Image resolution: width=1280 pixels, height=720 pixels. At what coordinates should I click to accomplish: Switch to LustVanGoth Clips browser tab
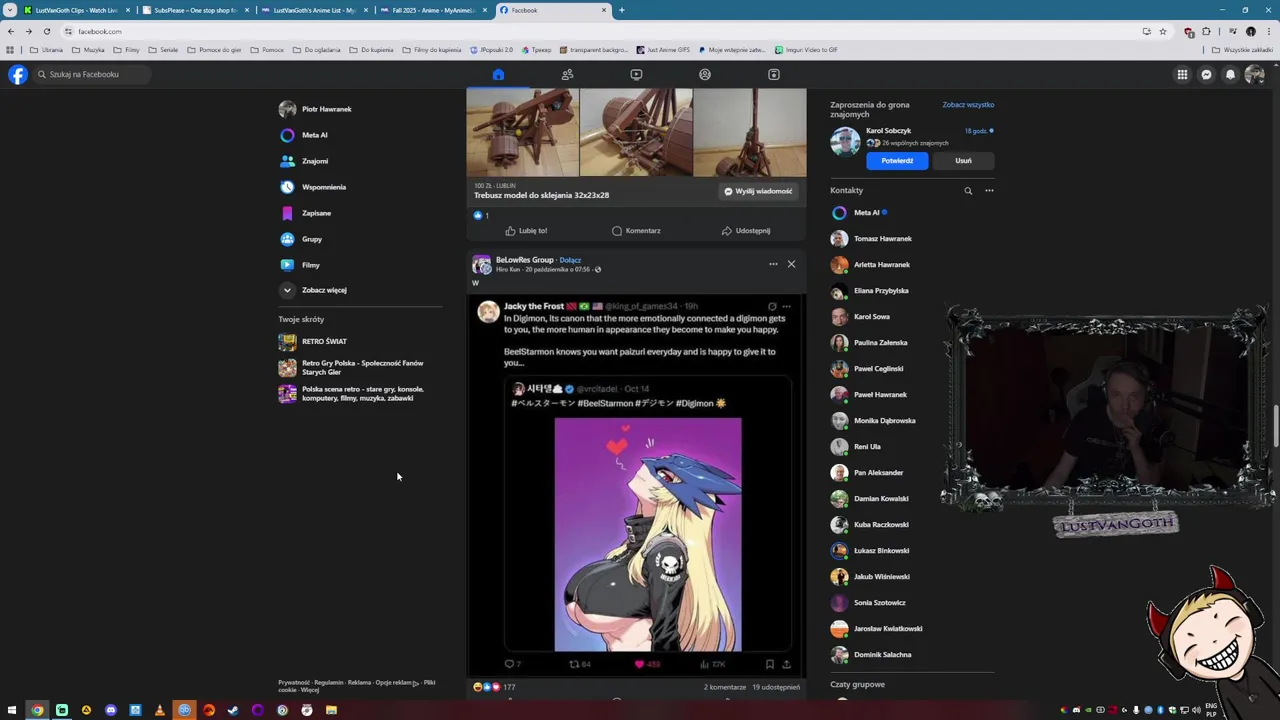76,10
